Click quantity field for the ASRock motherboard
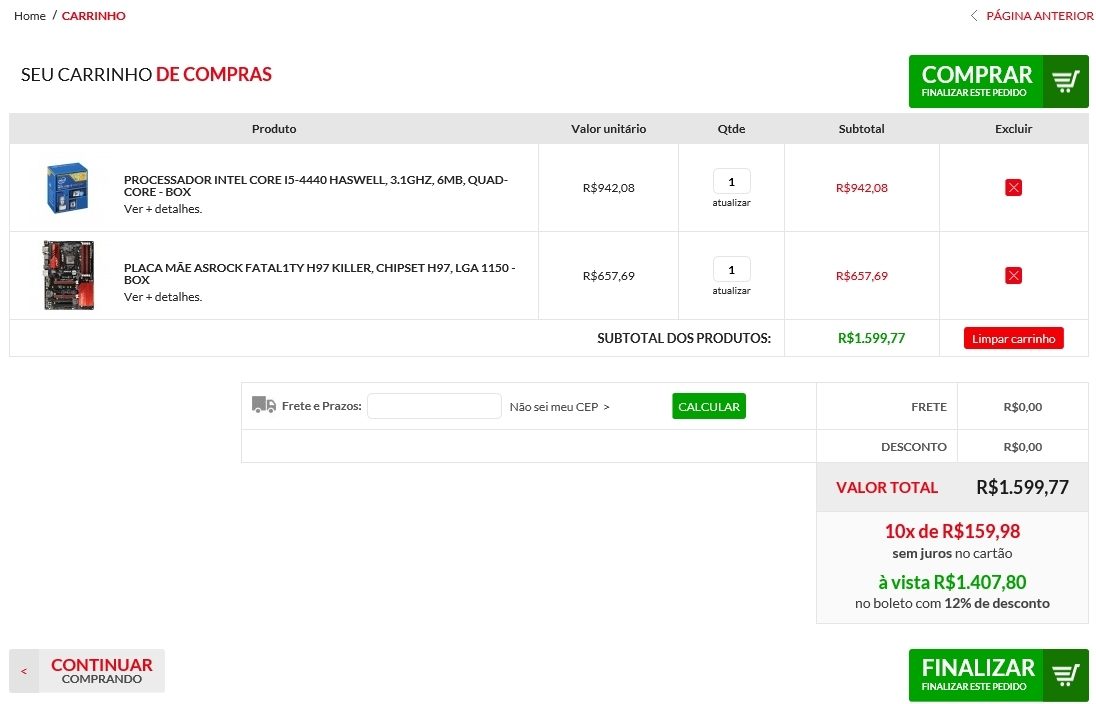The image size is (1096, 704). coord(731,270)
